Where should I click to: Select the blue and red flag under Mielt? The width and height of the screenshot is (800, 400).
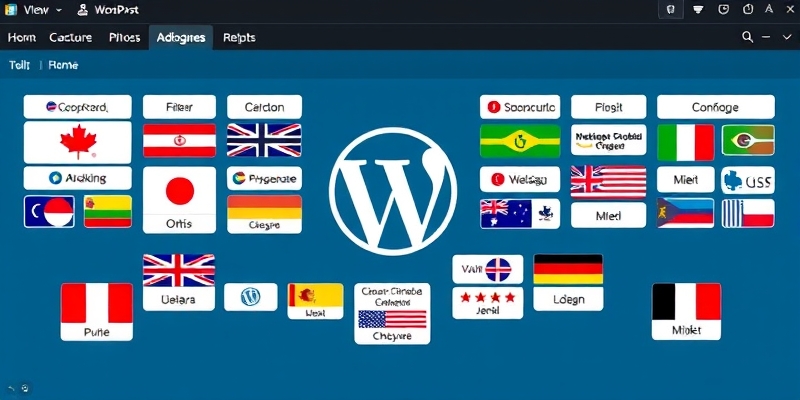tap(685, 212)
